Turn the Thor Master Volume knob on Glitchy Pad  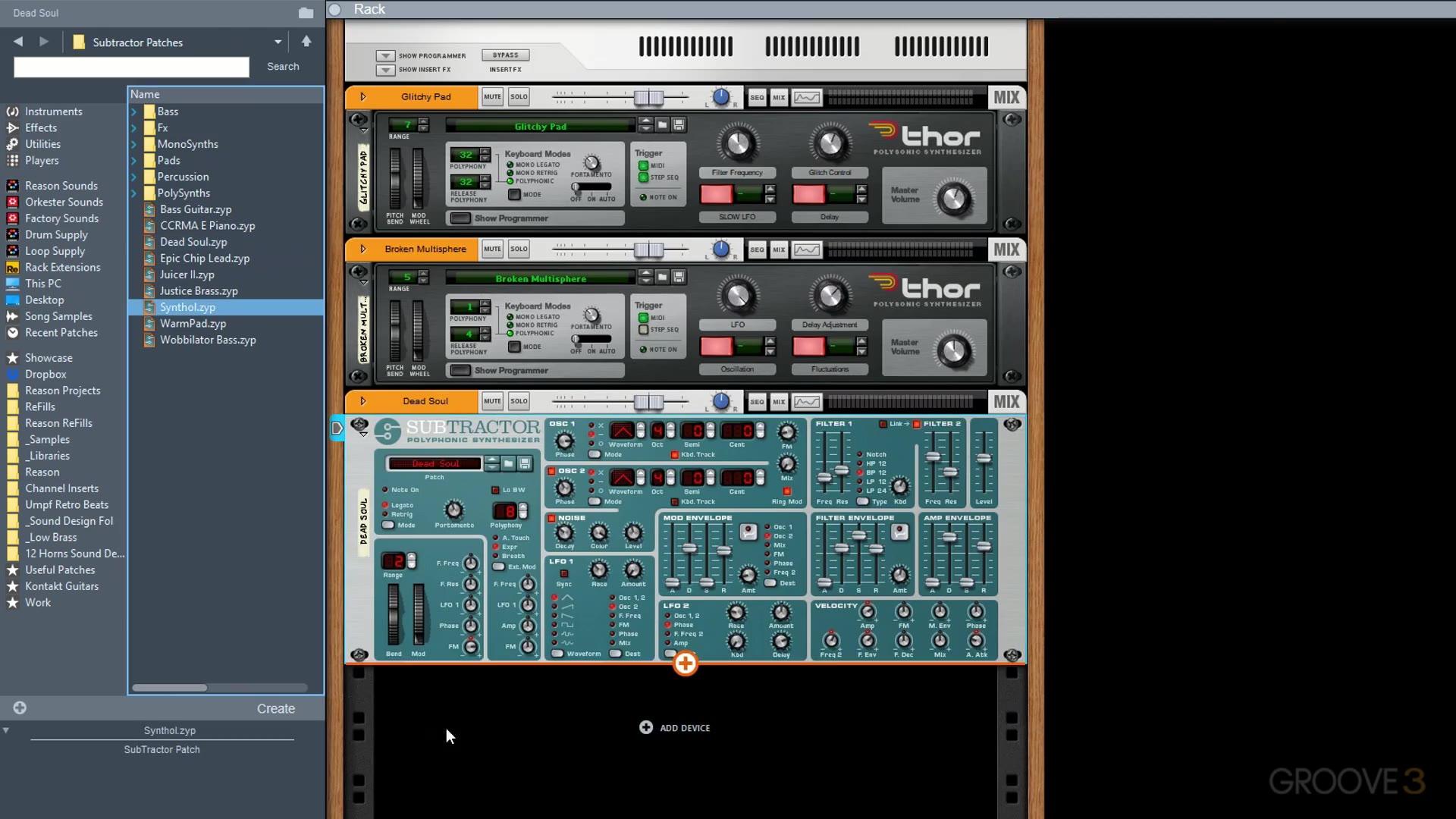pos(954,199)
